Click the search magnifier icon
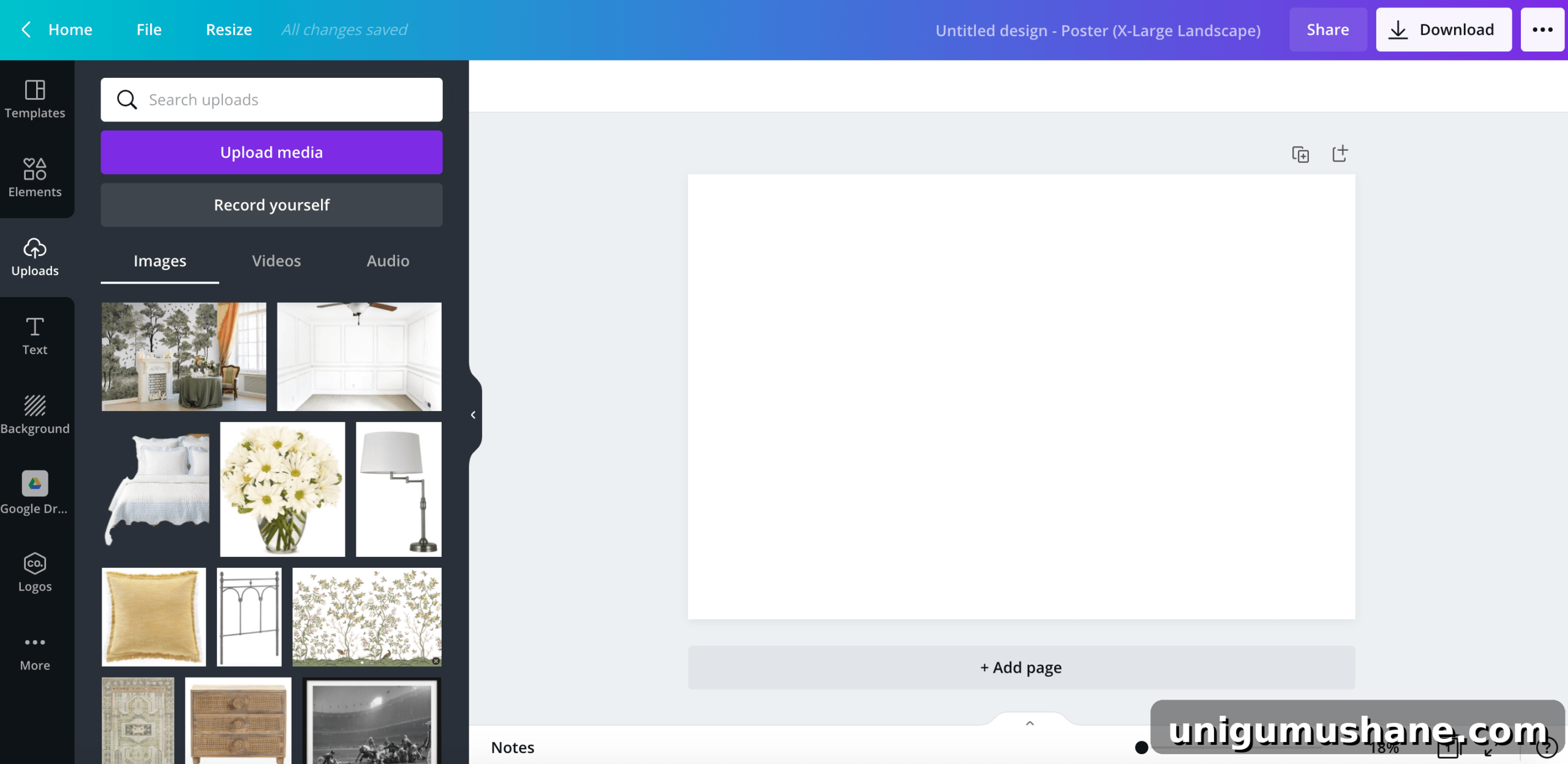This screenshot has height=764, width=1568. point(127,99)
